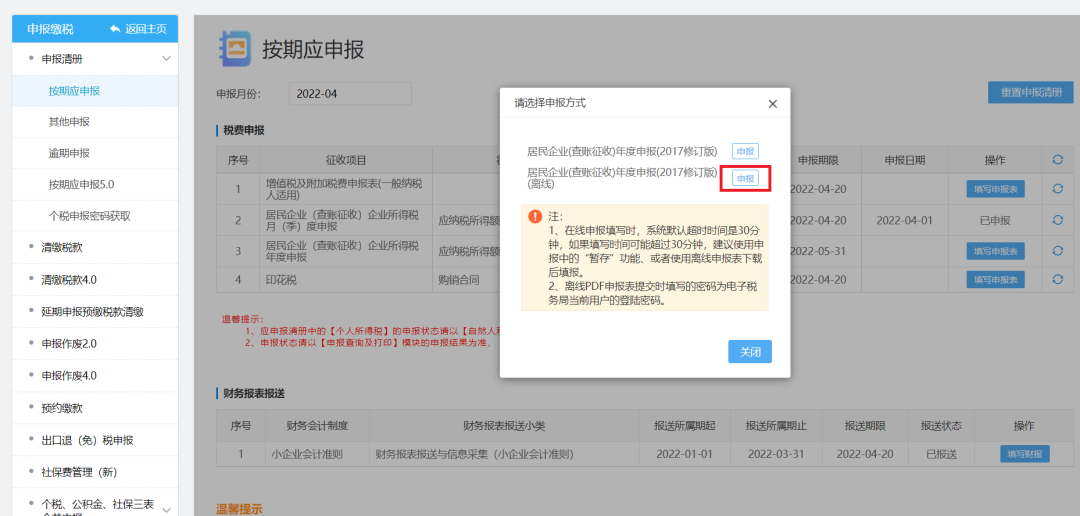Select 按期应申报 in sidebar
This screenshot has height=516, width=1080.
74,91
